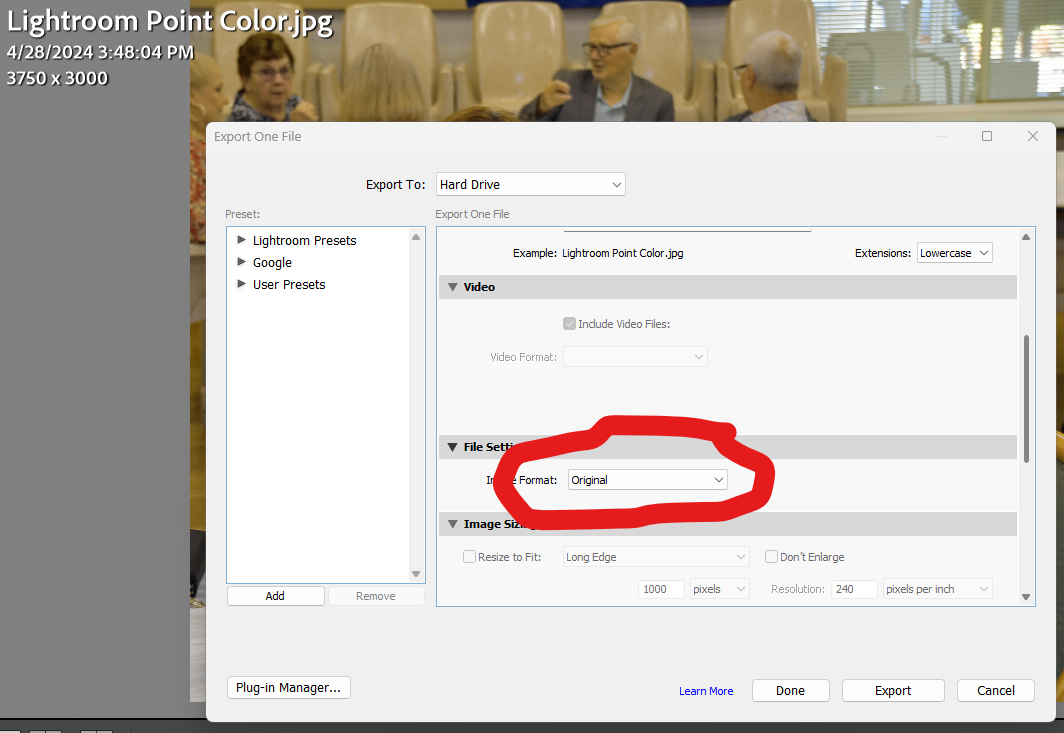The height and width of the screenshot is (733, 1064).
Task: Collapse the File Settings section
Action: point(453,447)
